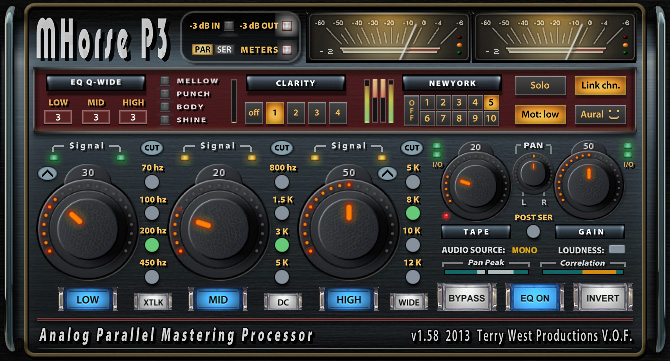Select the 450 hz frequency button
The image size is (670, 361).
(152, 277)
